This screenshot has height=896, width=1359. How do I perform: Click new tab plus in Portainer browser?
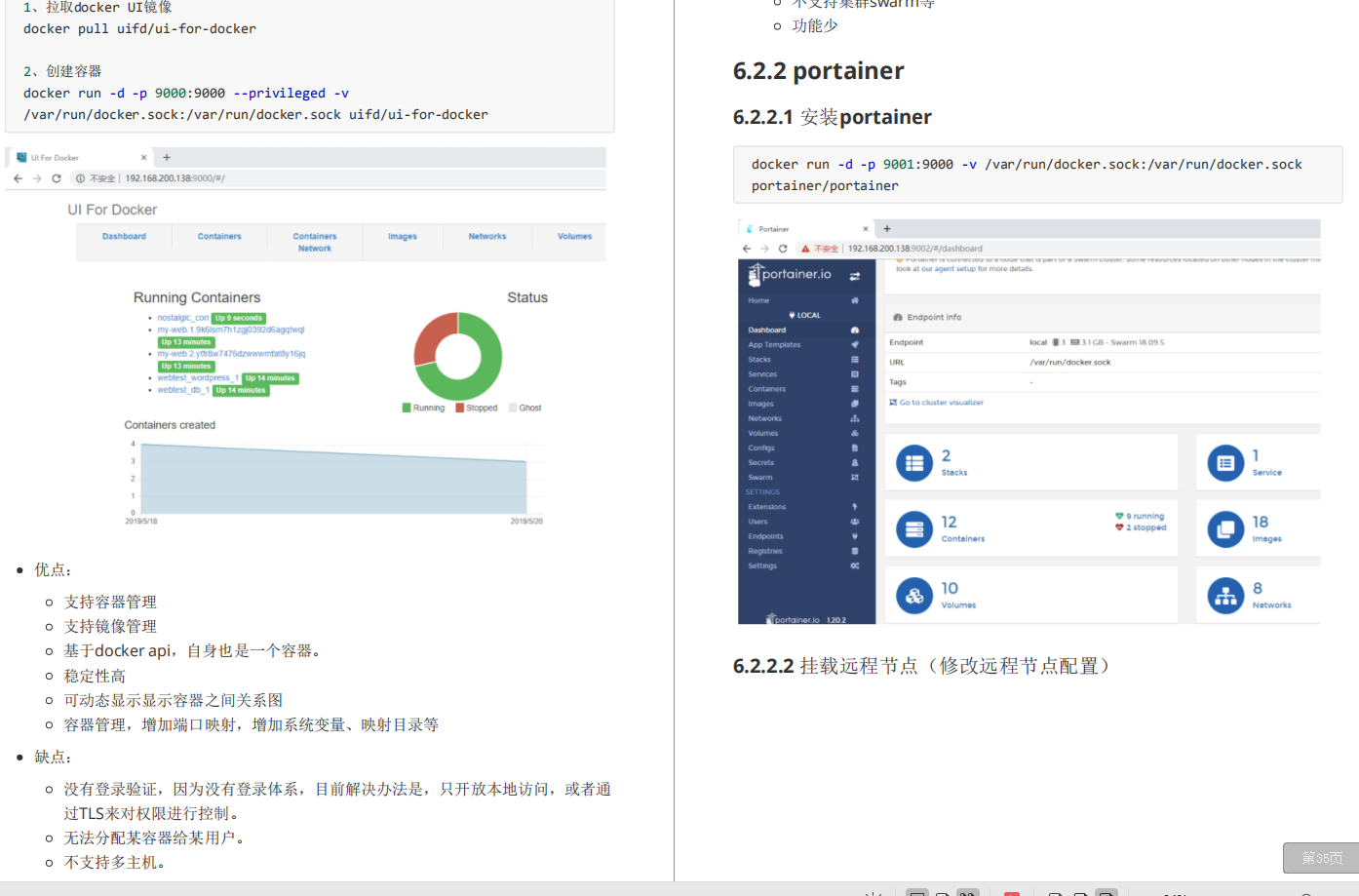click(887, 229)
